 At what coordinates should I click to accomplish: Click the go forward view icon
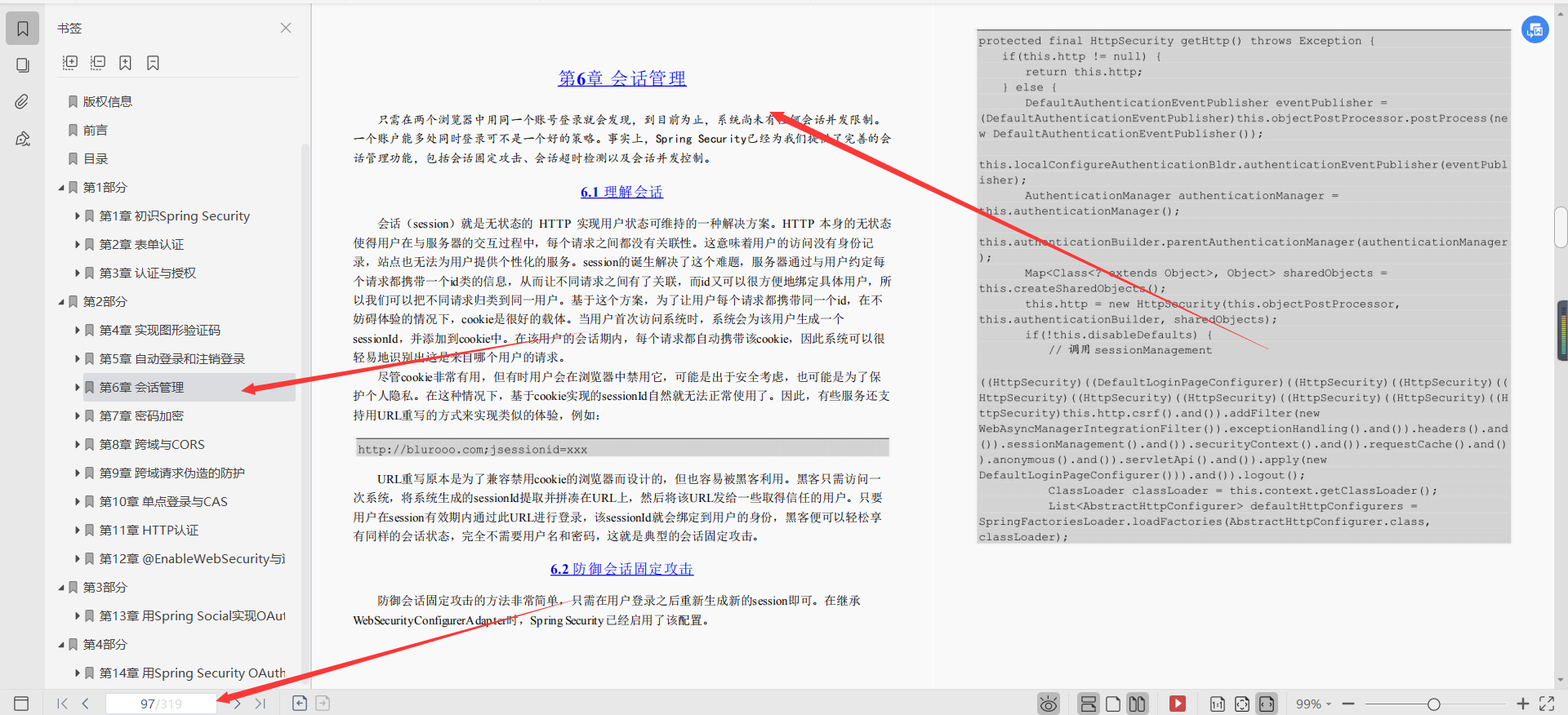point(323,703)
